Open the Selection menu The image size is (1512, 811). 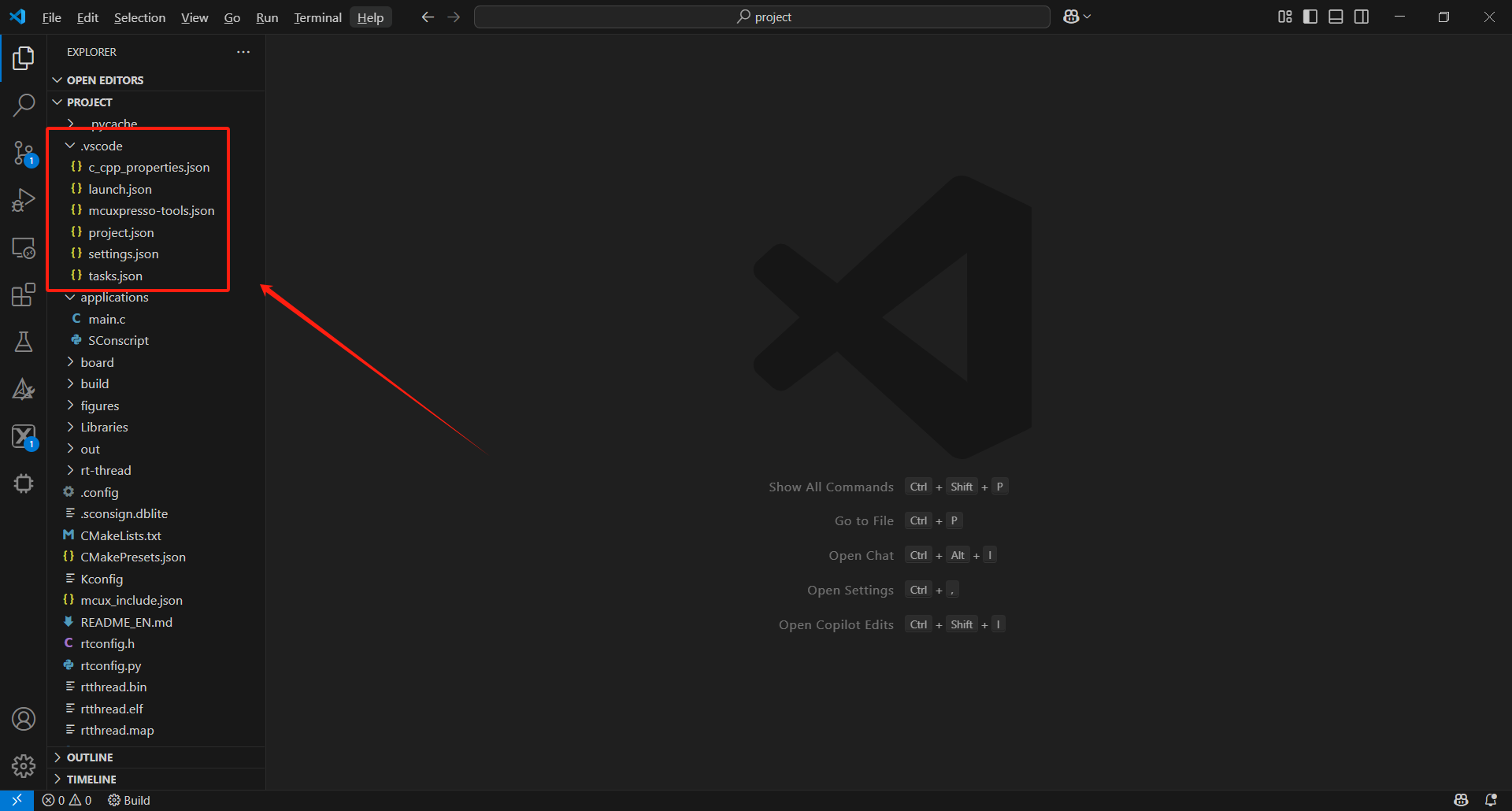pyautogui.click(x=139, y=17)
